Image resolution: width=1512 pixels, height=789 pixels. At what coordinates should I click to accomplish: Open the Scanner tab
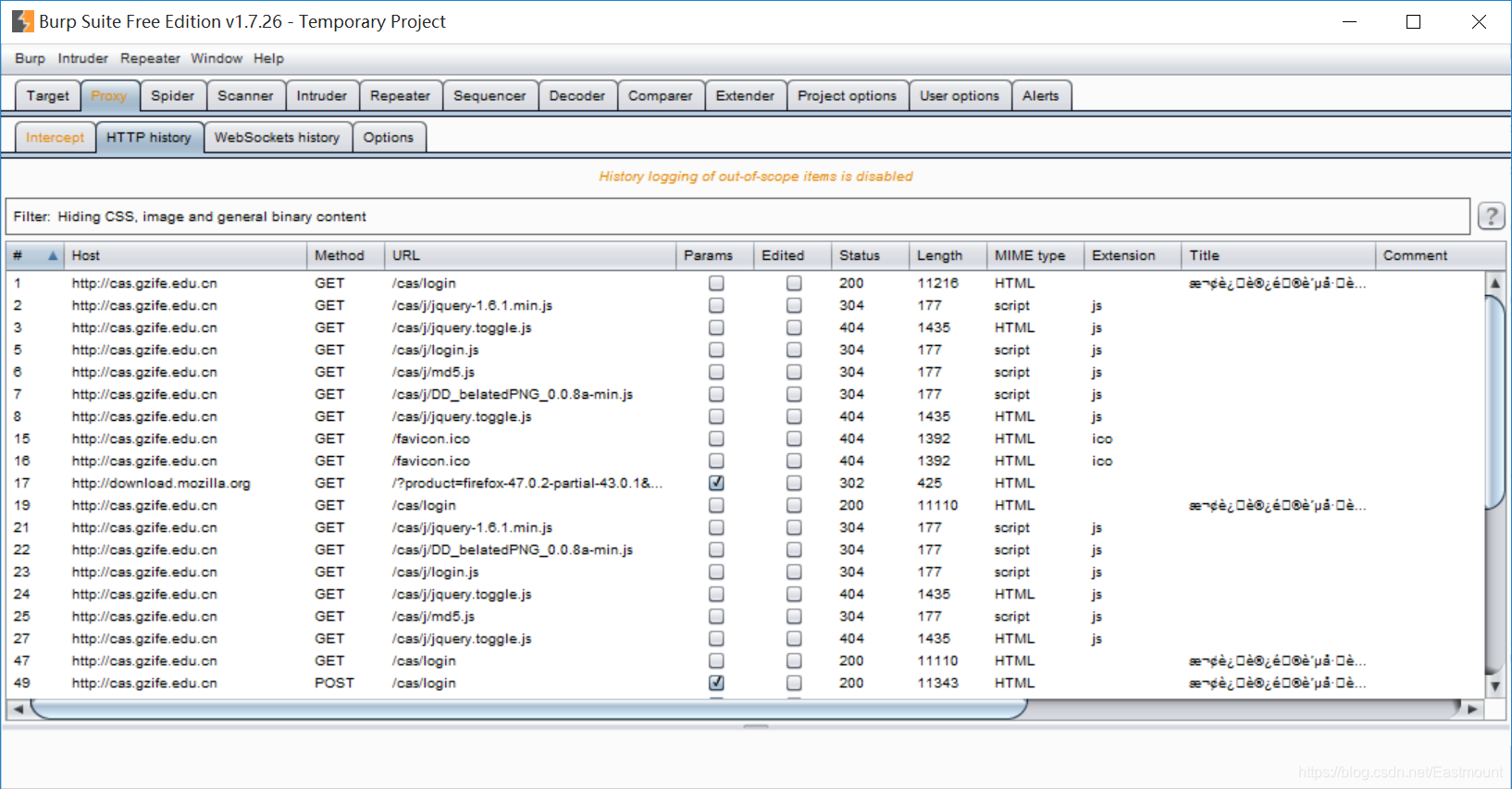pyautogui.click(x=245, y=95)
